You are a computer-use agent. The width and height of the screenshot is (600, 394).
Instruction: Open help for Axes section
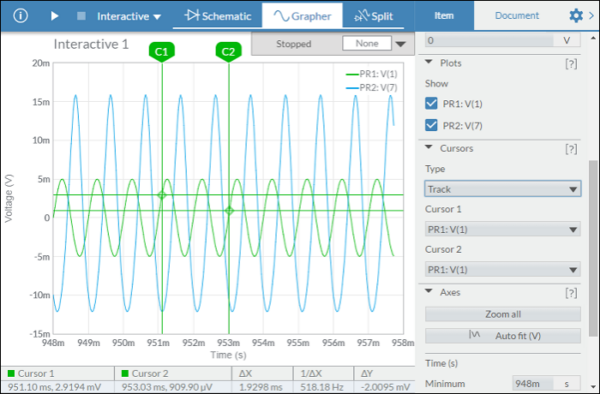pos(571,293)
